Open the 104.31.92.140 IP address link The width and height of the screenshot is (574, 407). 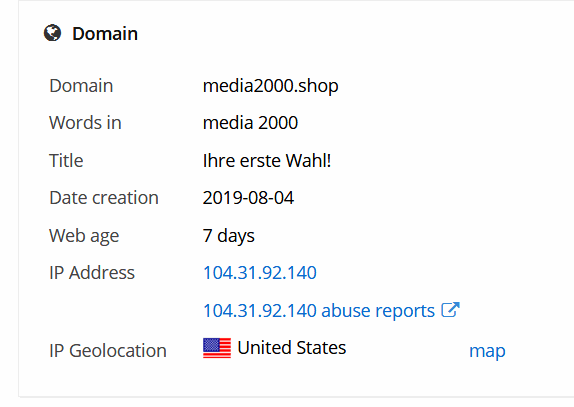tap(260, 273)
